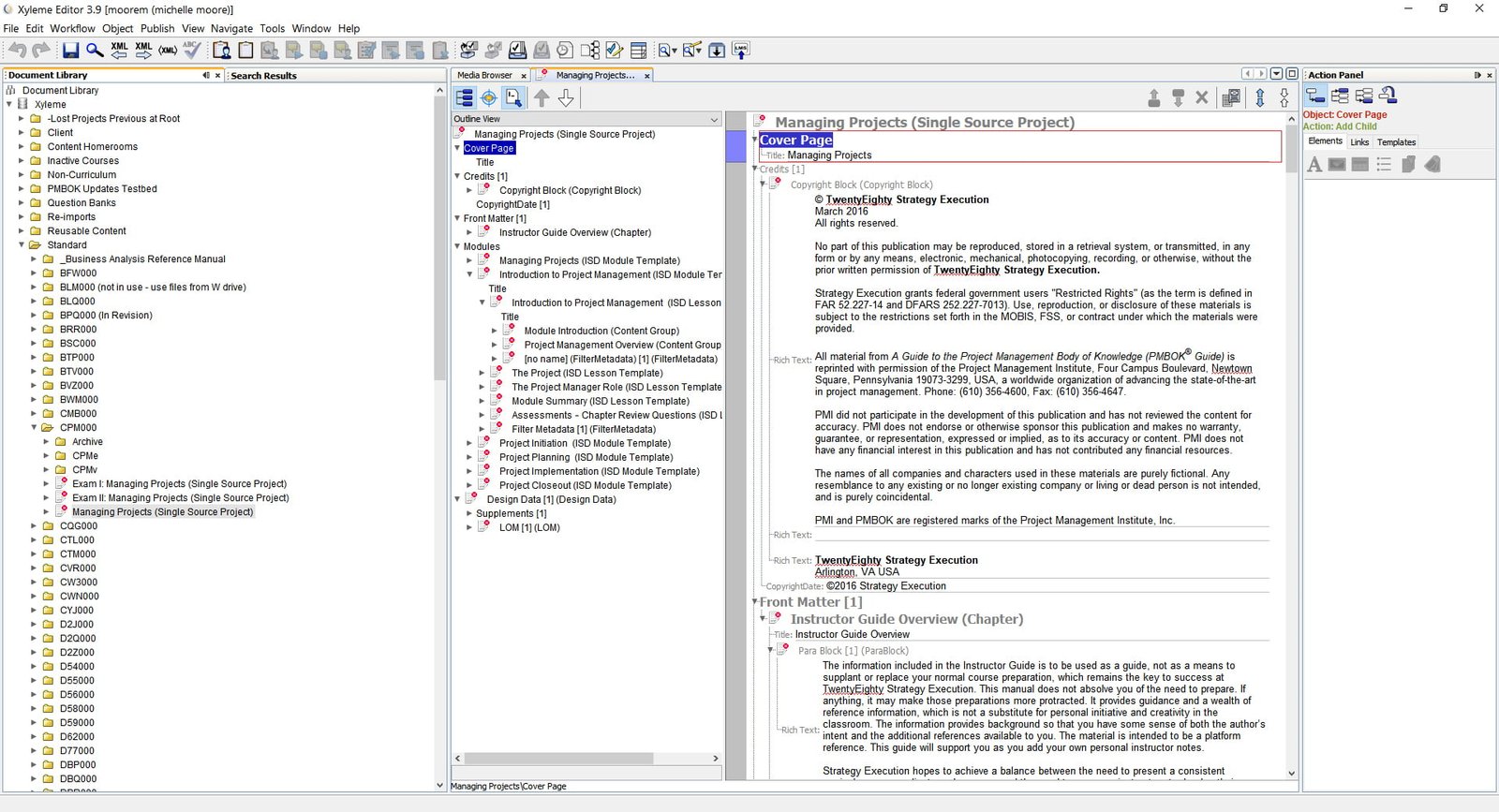1499x812 pixels.
Task: Click the Cover Page heading in editor
Action: [x=795, y=140]
